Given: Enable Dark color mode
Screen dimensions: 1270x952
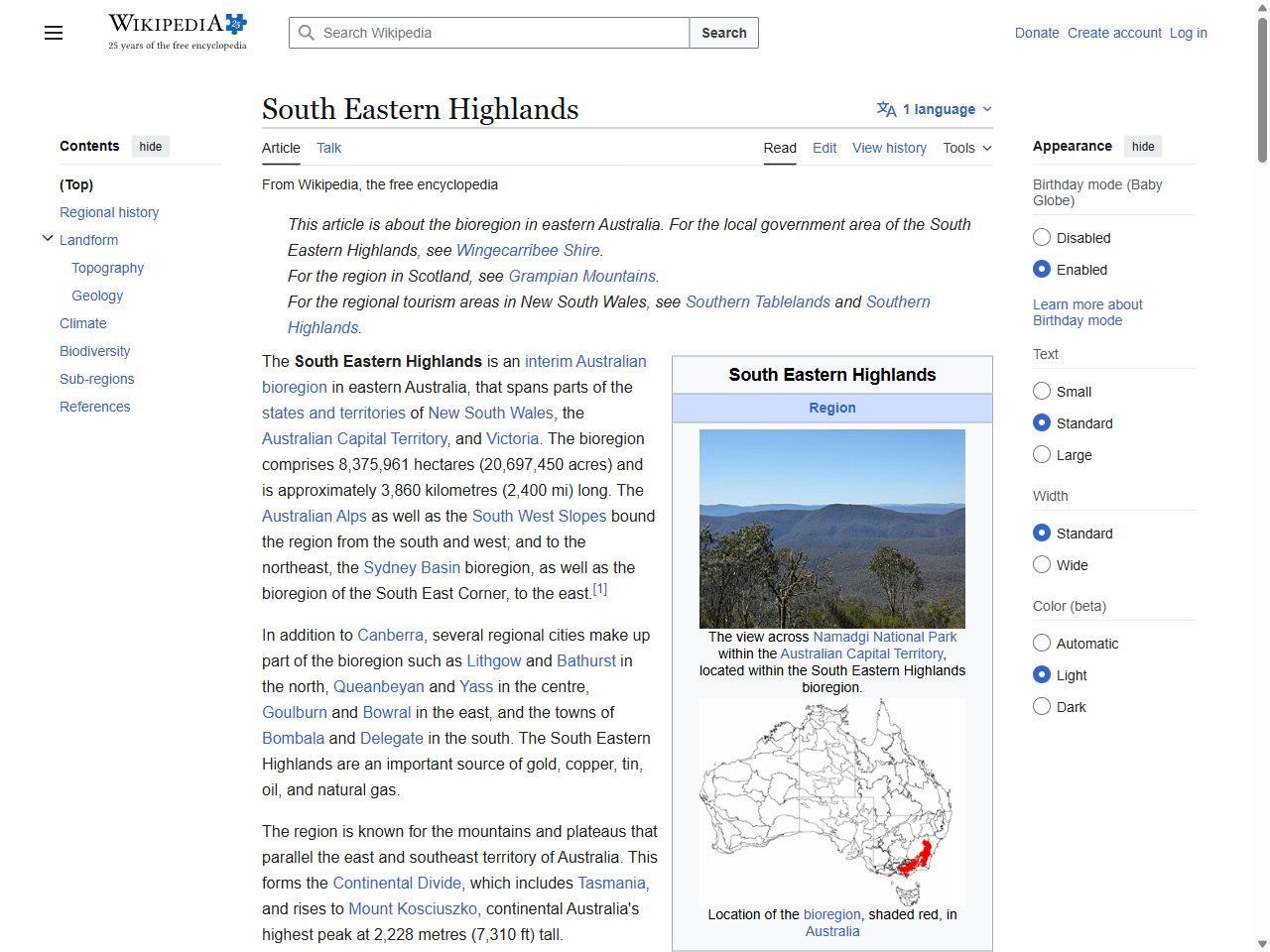Looking at the screenshot, I should click(1042, 706).
